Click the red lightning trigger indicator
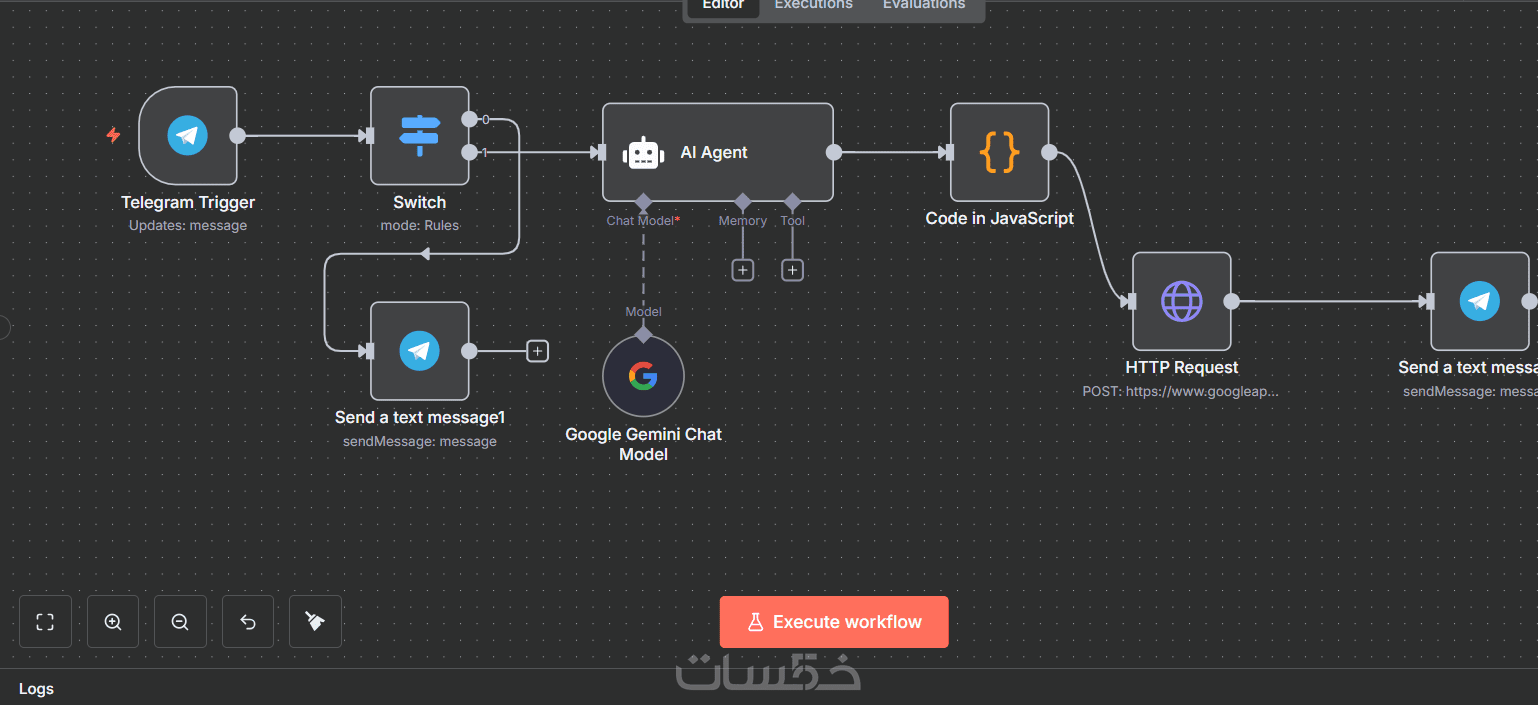Screen dimensions: 1538x705 [x=113, y=135]
